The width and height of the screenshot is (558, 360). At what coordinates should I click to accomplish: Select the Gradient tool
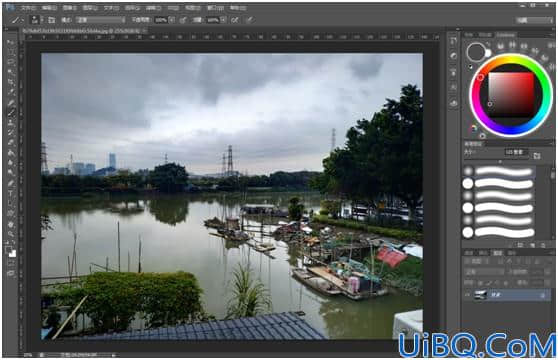pos(11,153)
